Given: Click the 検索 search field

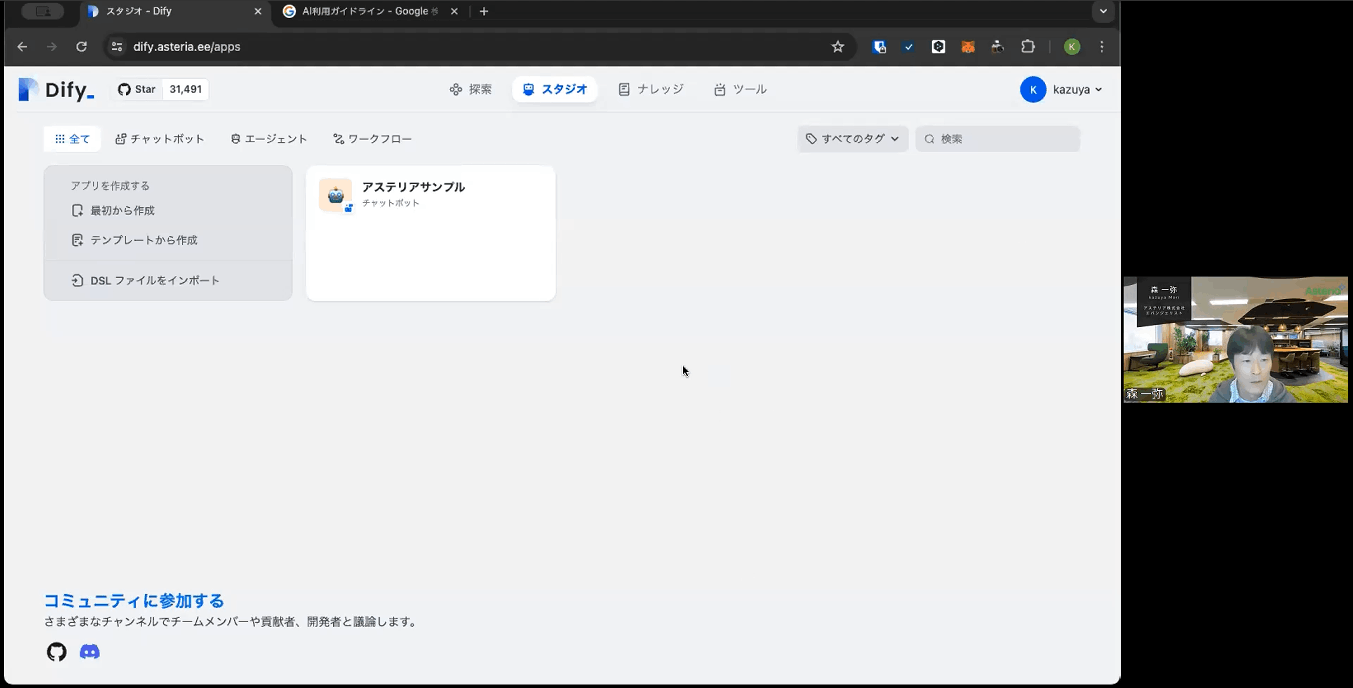Looking at the screenshot, I should tap(998, 139).
